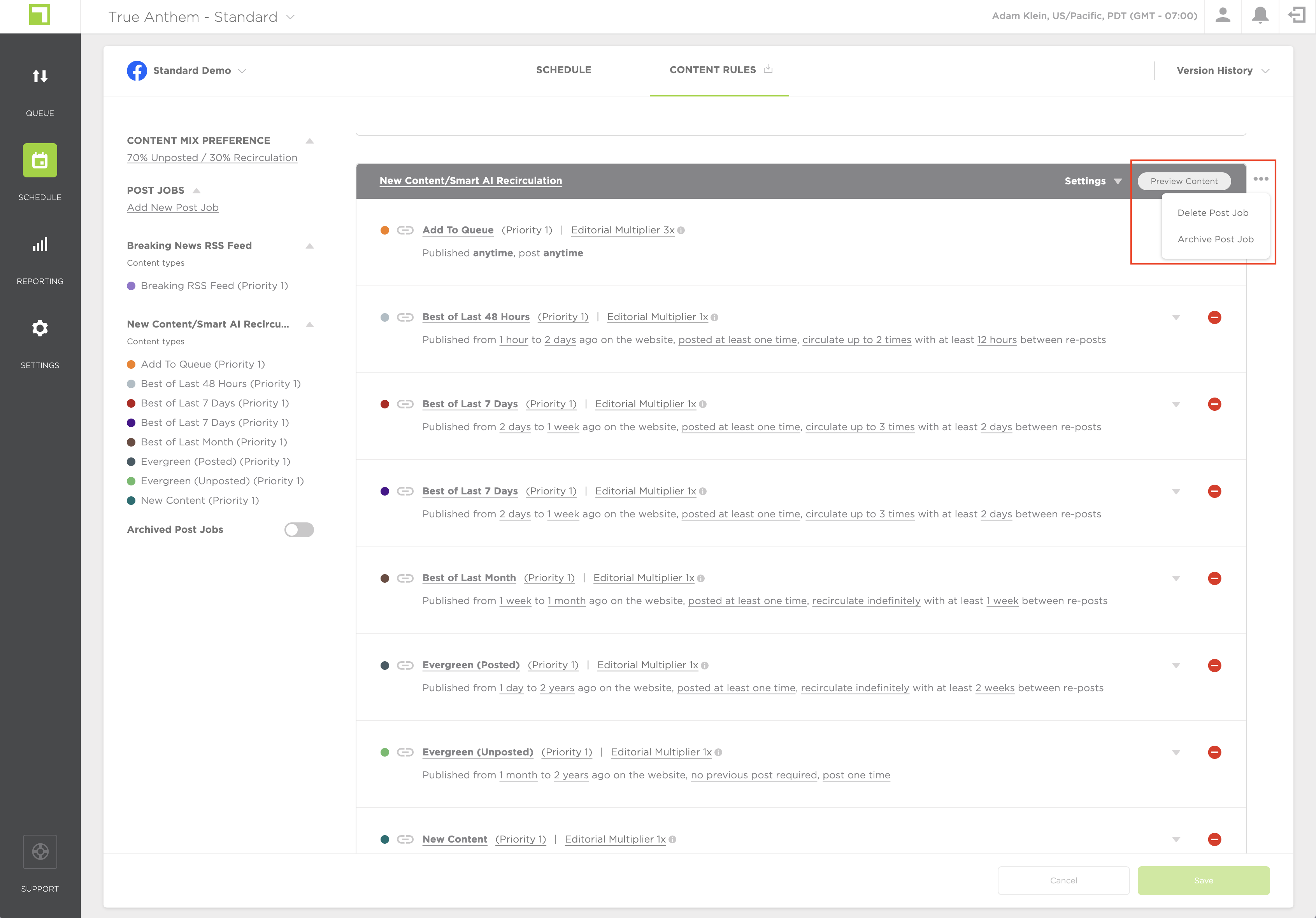Image resolution: width=1316 pixels, height=918 pixels.
Task: Click brown color dot on Best of Last Month row
Action: pos(384,579)
